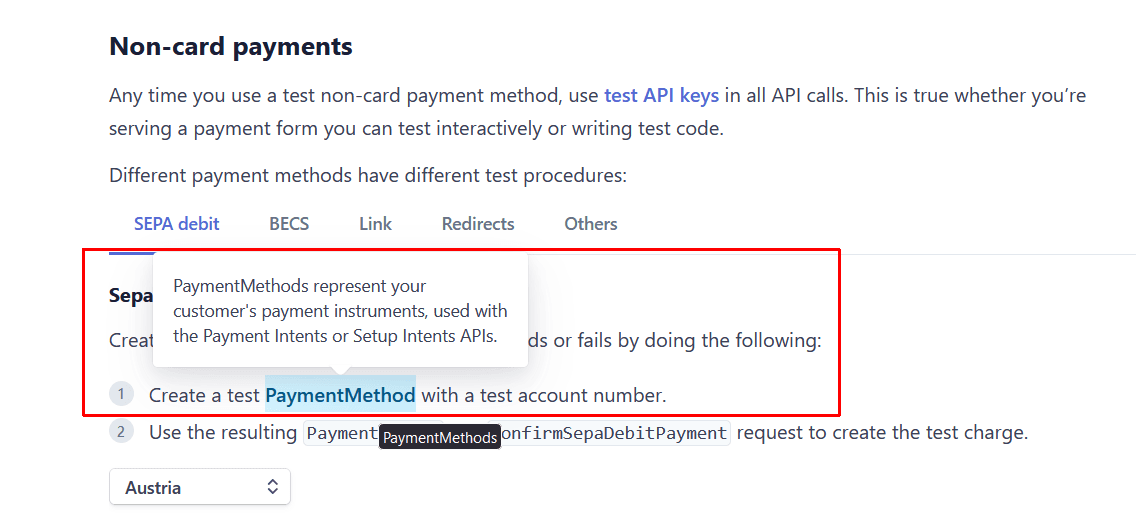The image size is (1136, 515).
Task: Open the Austria country dropdown
Action: point(199,488)
